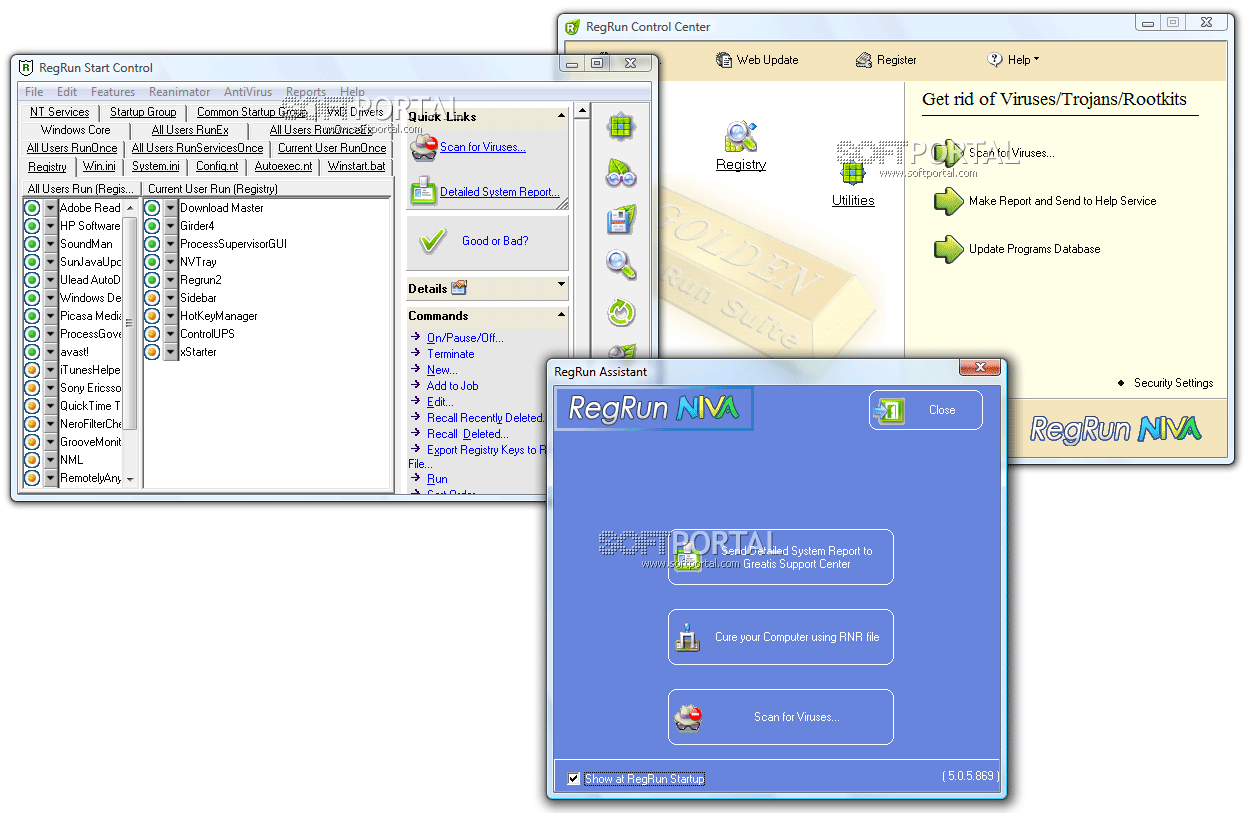This screenshot has height=813, width=1244.
Task: Open dropdown arrow next to NML
Action: pos(50,460)
